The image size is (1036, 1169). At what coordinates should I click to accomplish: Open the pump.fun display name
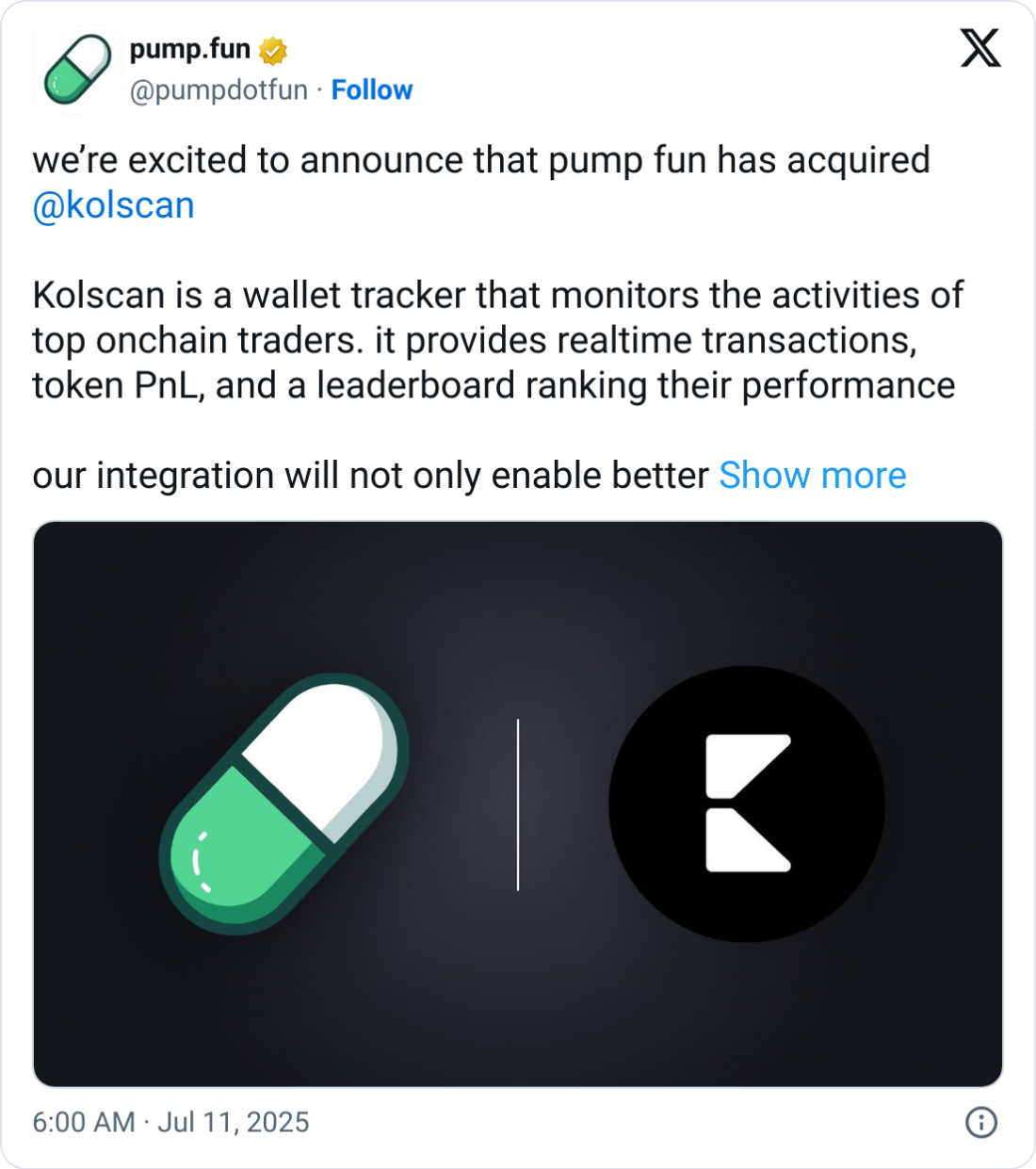point(189,49)
